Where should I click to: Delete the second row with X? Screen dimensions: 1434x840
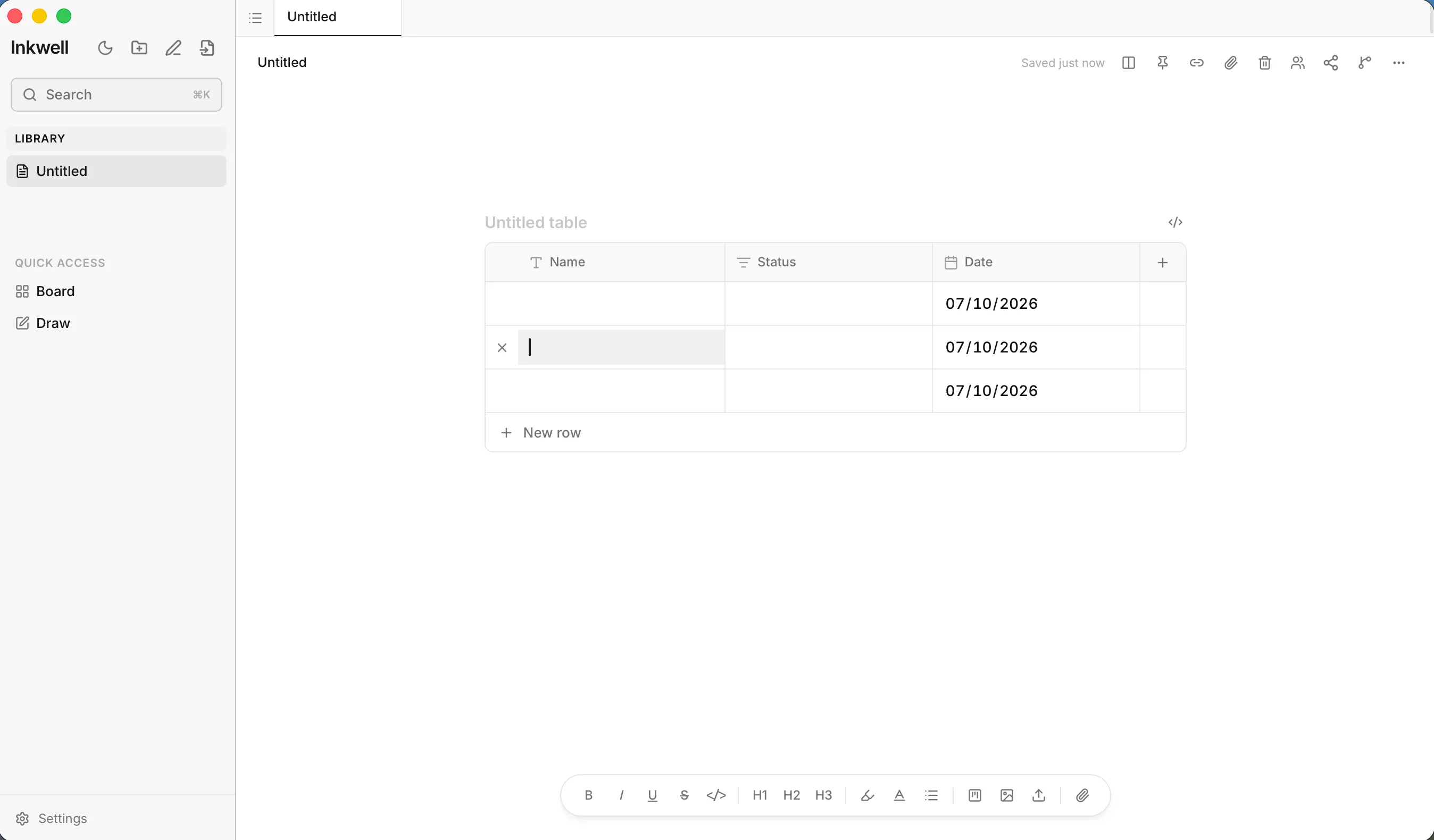(502, 348)
